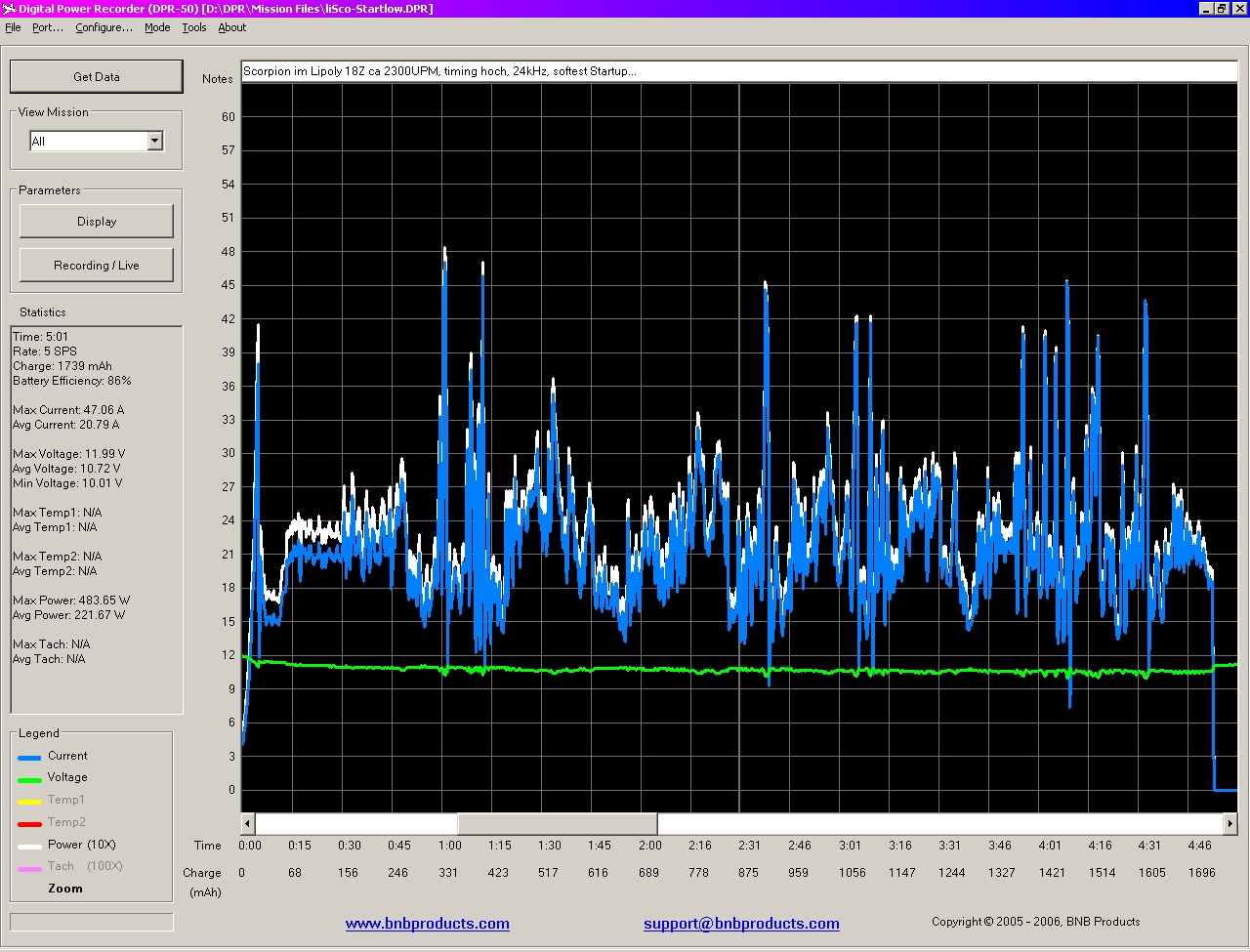
Task: Click the chart scrollbar left arrow
Action: tap(248, 824)
